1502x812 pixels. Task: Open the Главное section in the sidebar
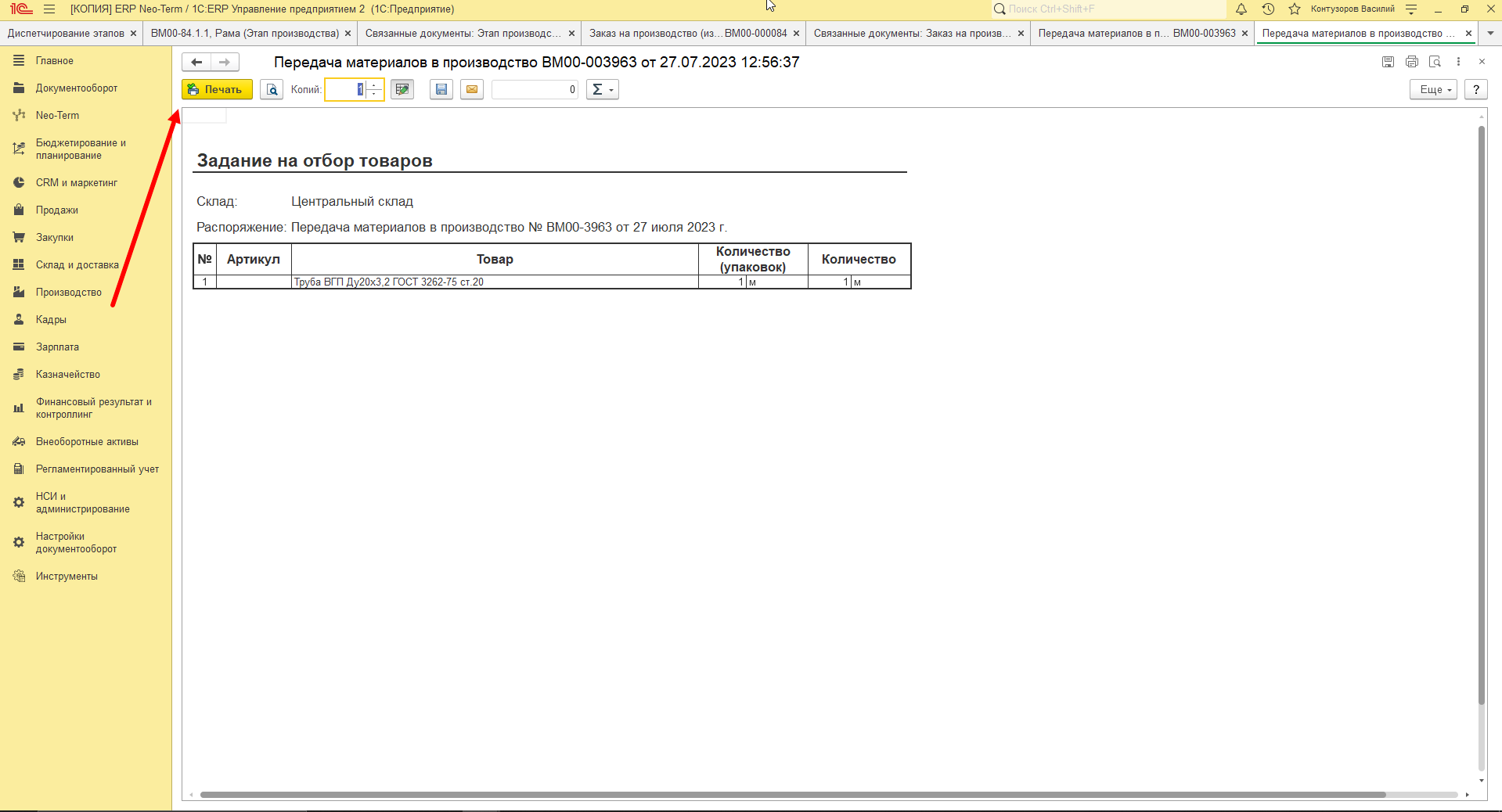click(55, 60)
